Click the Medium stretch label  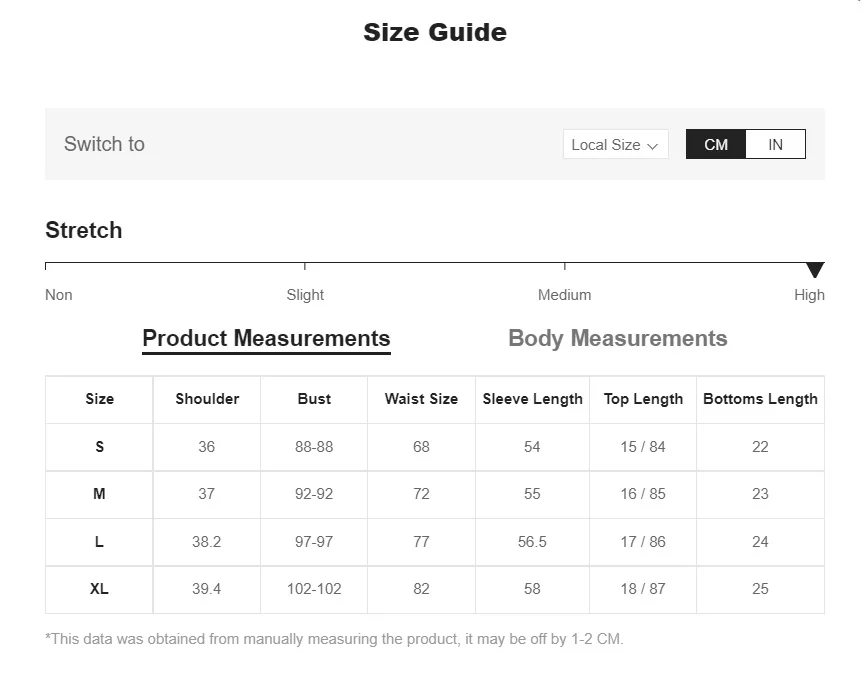pyautogui.click(x=564, y=295)
